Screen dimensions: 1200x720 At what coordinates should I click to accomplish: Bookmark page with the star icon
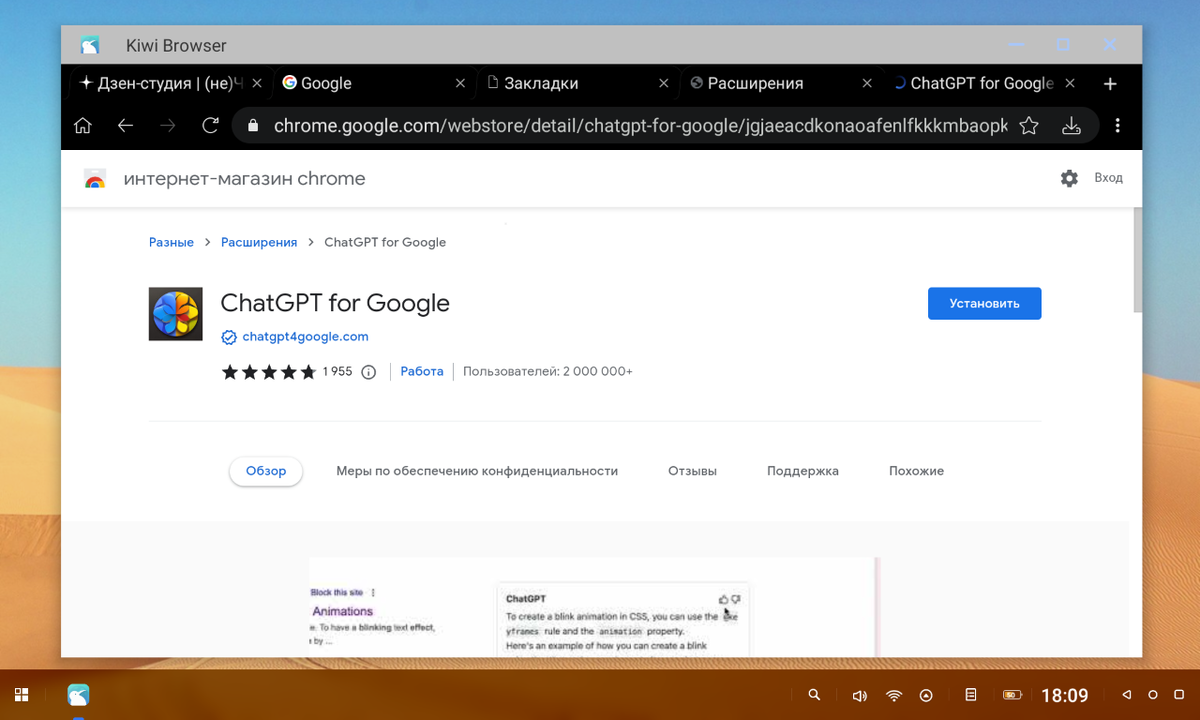pos(1028,126)
